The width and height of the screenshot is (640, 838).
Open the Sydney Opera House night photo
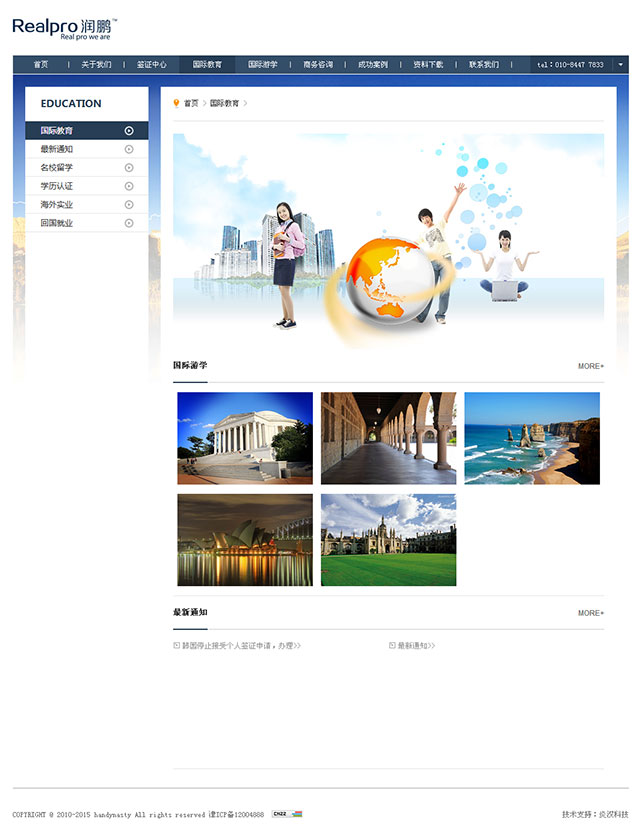245,540
